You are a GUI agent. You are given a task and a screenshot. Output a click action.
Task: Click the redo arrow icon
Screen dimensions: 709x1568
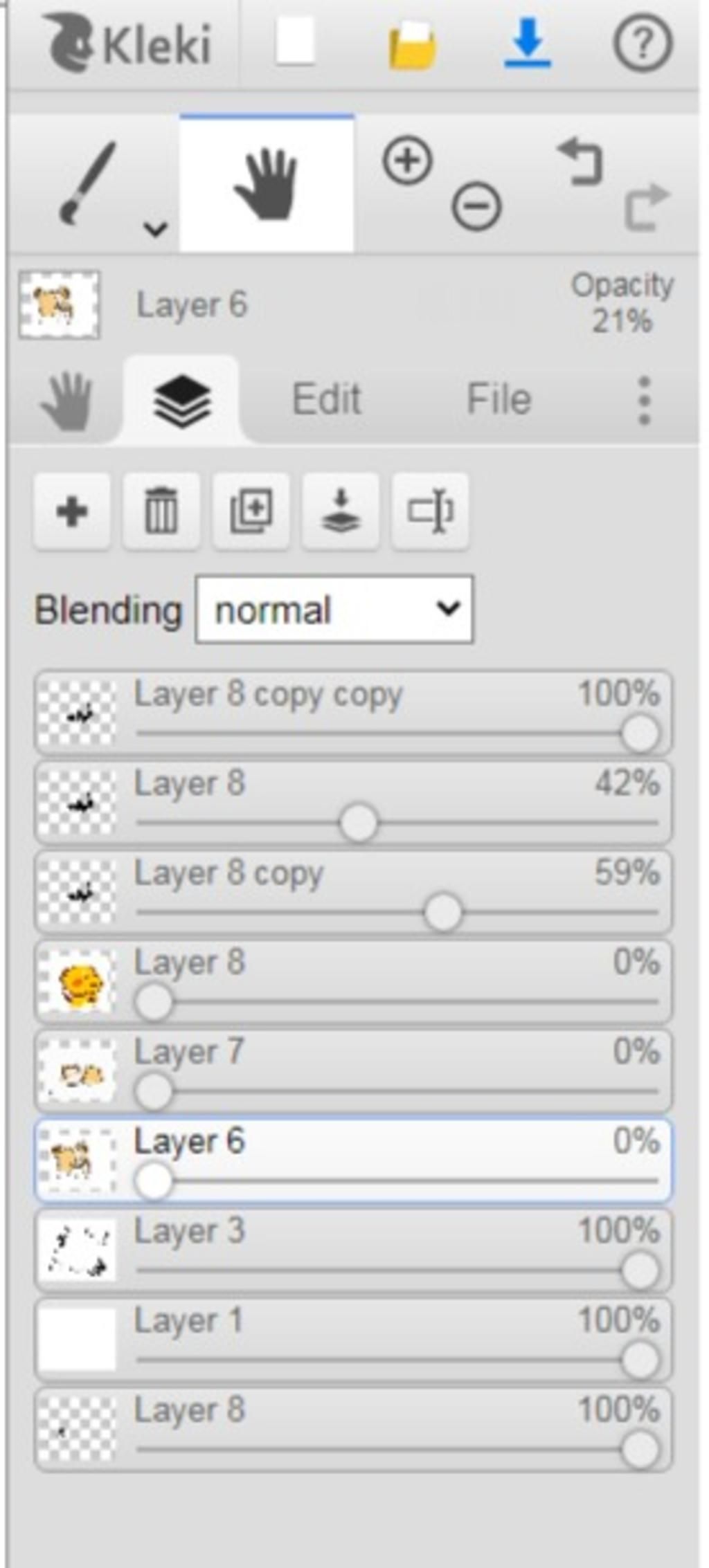647,206
